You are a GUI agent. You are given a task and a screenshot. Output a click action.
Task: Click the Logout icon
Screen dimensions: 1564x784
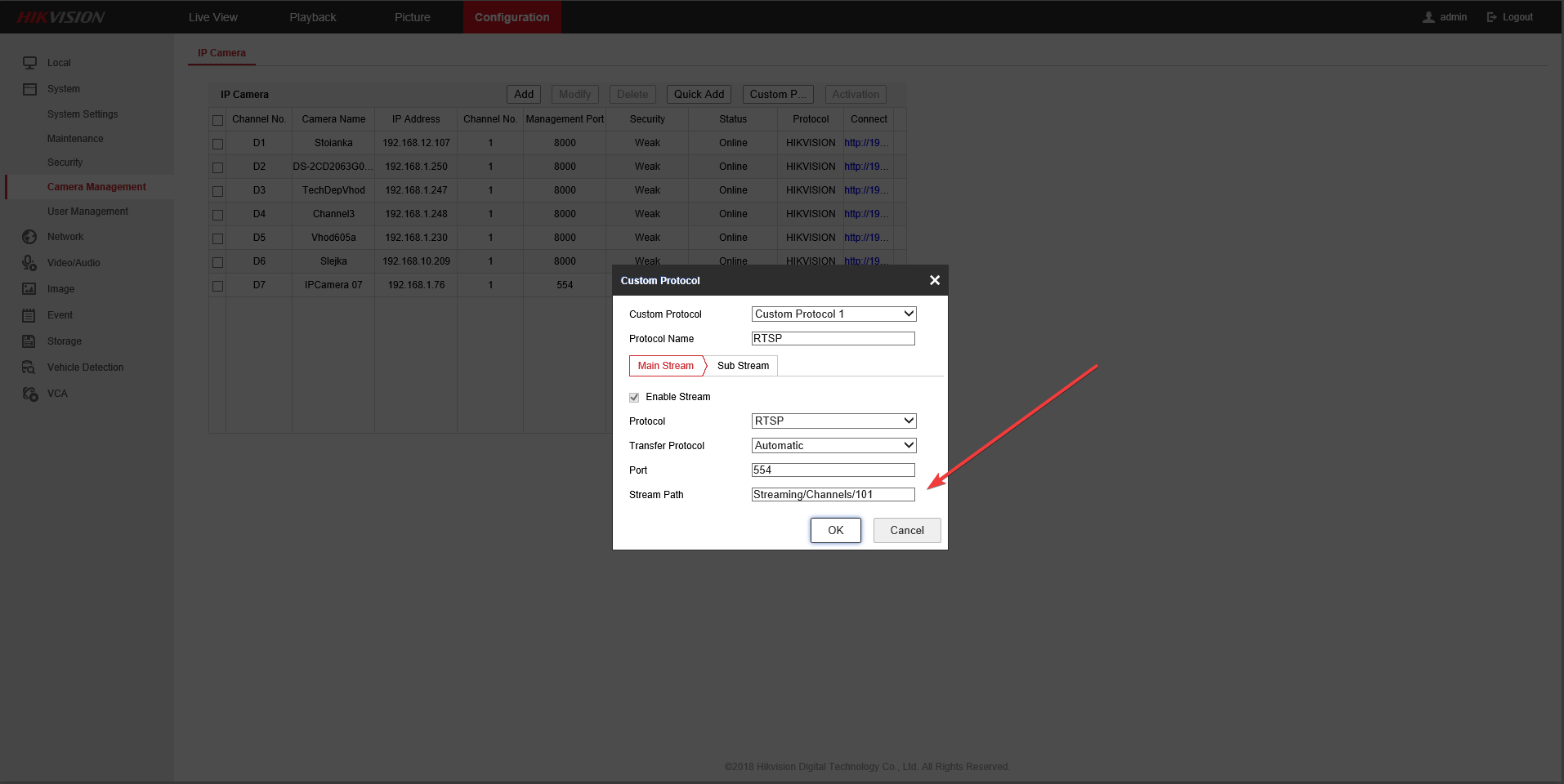[x=1491, y=17]
